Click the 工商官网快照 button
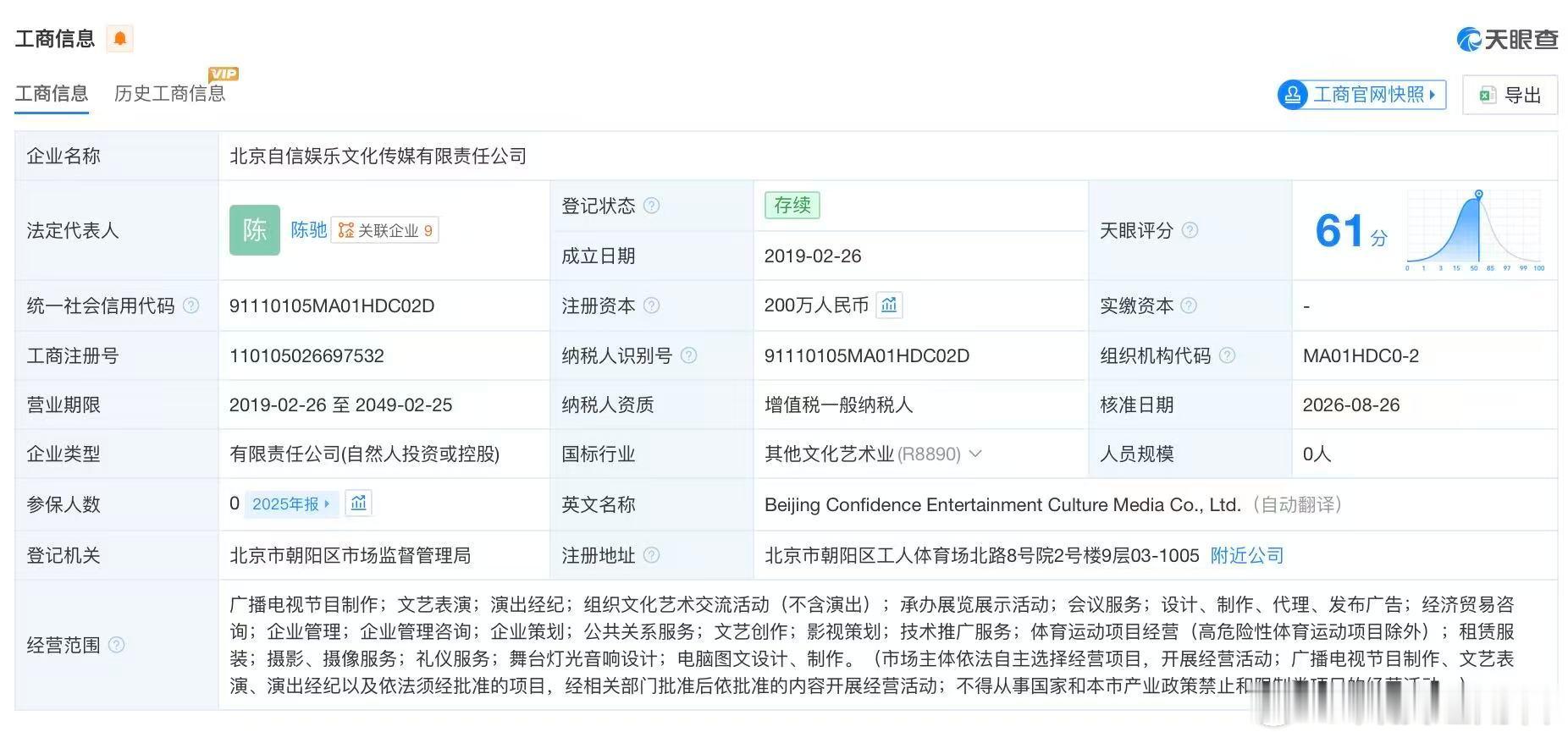This screenshot has height=743, width=1568. pyautogui.click(x=1361, y=95)
